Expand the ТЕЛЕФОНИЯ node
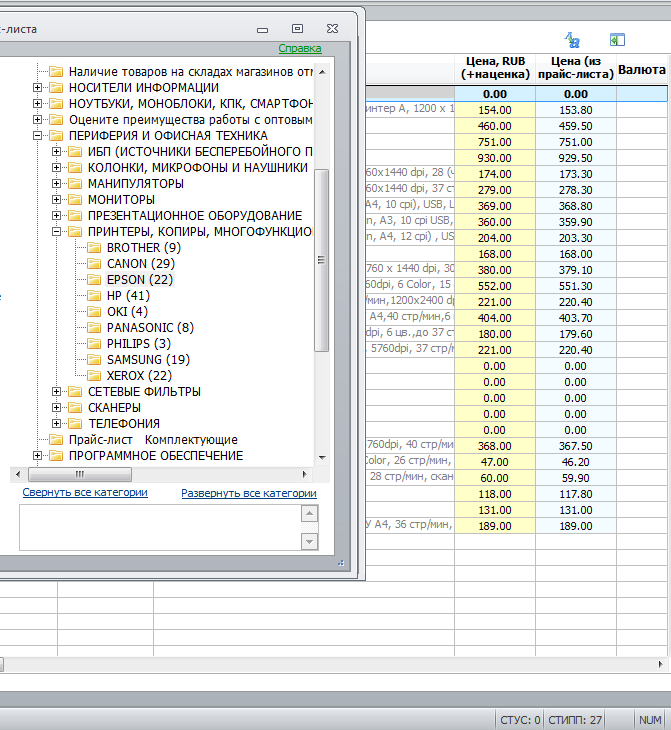The width and height of the screenshot is (671, 730). tap(56, 423)
